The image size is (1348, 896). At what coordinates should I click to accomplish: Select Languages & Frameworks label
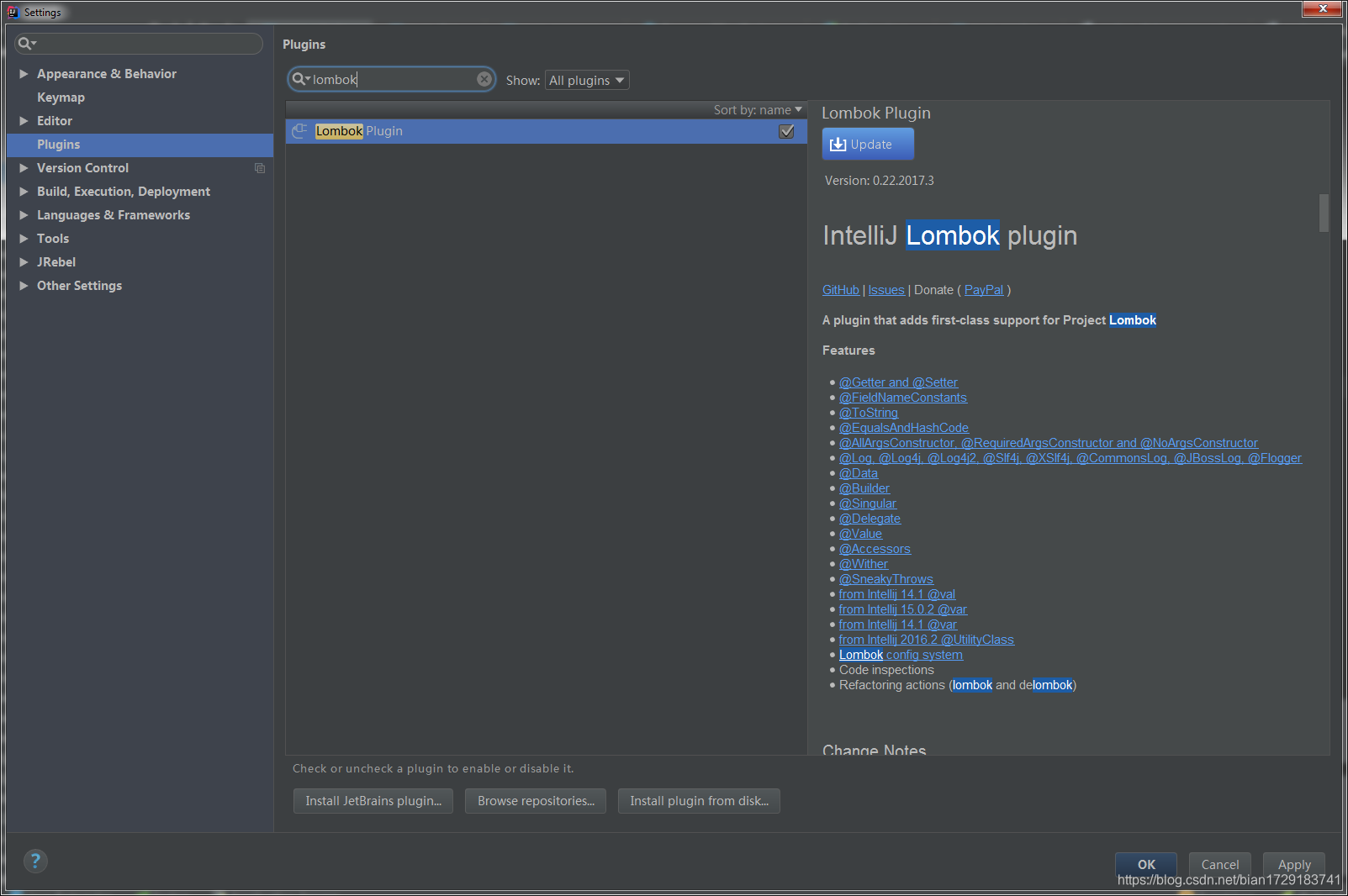pyautogui.click(x=114, y=215)
